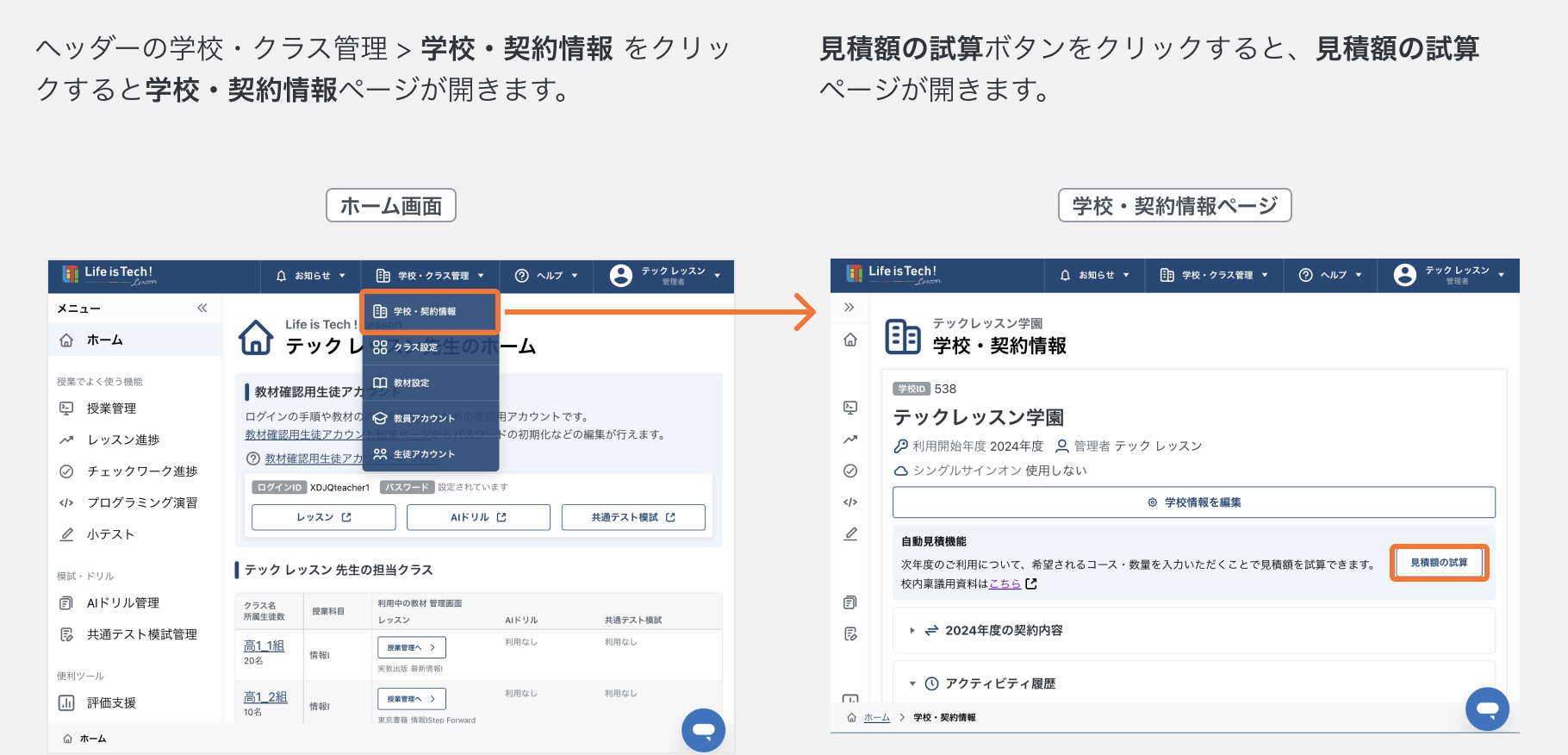Screen dimensions: 1568x755
Task: Open chat bubble on the contract info page
Action: (1487, 709)
